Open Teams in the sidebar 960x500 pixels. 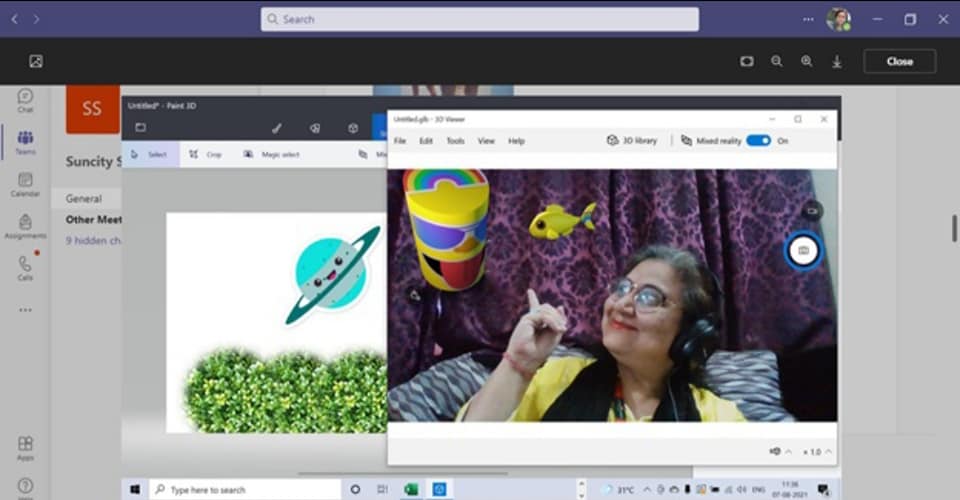(x=25, y=142)
